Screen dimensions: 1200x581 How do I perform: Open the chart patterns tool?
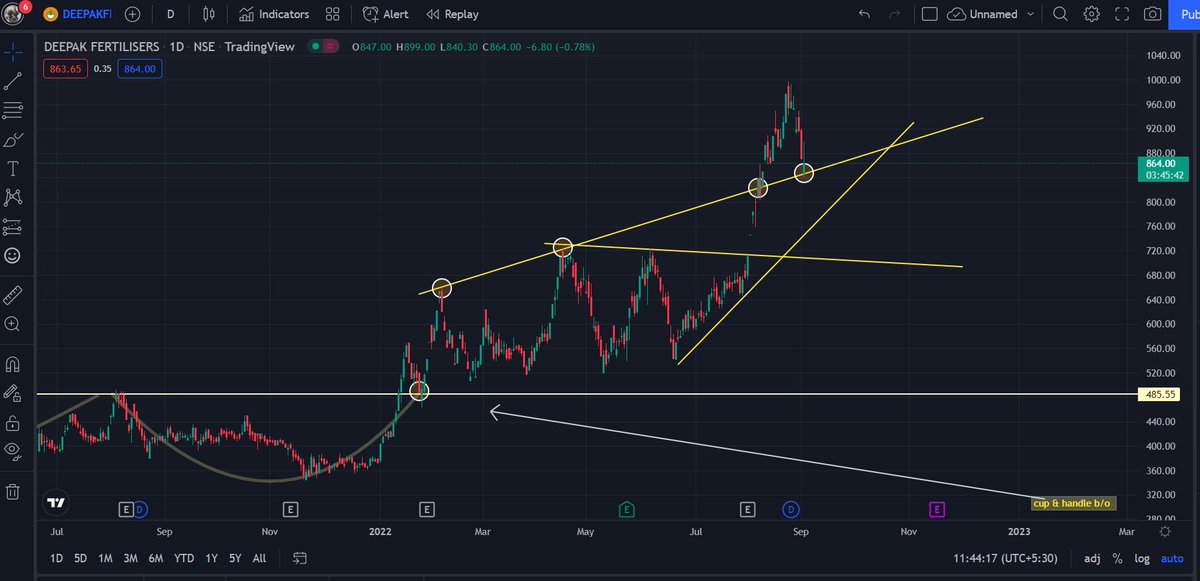pos(13,197)
